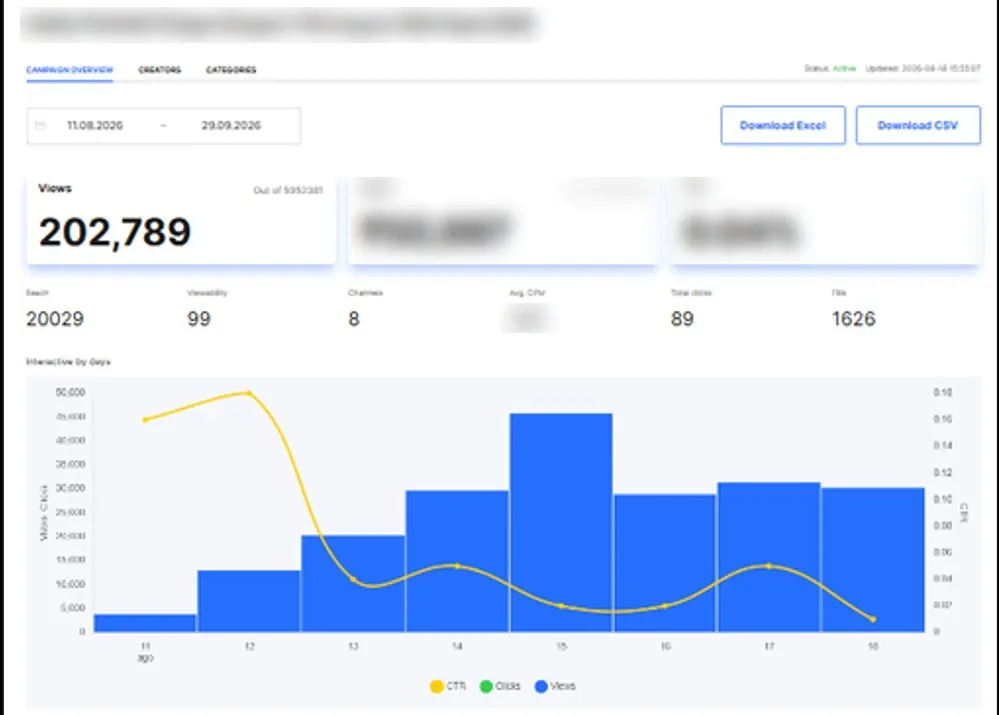Click the tallest bar for day 15
Image resolution: width=999 pixels, height=715 pixels.
click(561, 523)
